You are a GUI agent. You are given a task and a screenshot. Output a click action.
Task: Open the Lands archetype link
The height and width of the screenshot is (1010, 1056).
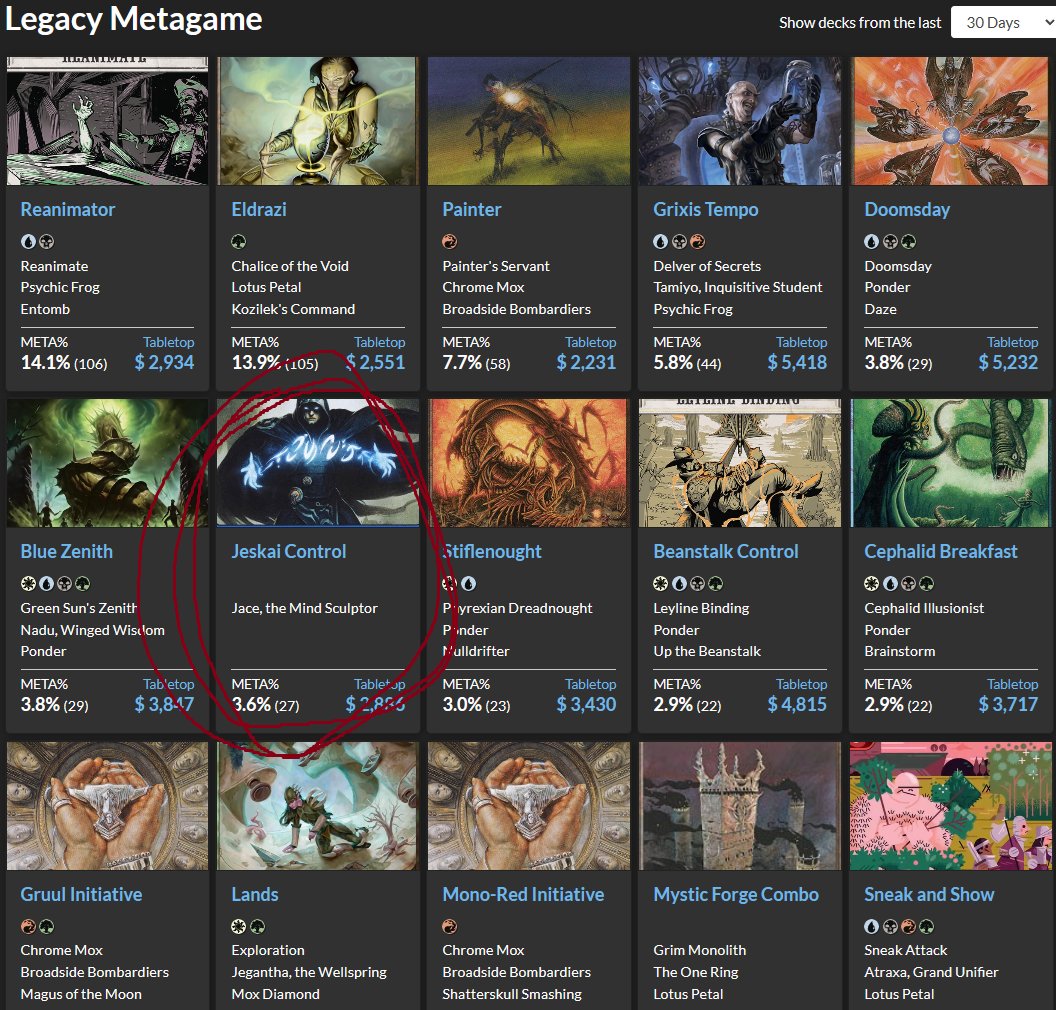(x=255, y=894)
